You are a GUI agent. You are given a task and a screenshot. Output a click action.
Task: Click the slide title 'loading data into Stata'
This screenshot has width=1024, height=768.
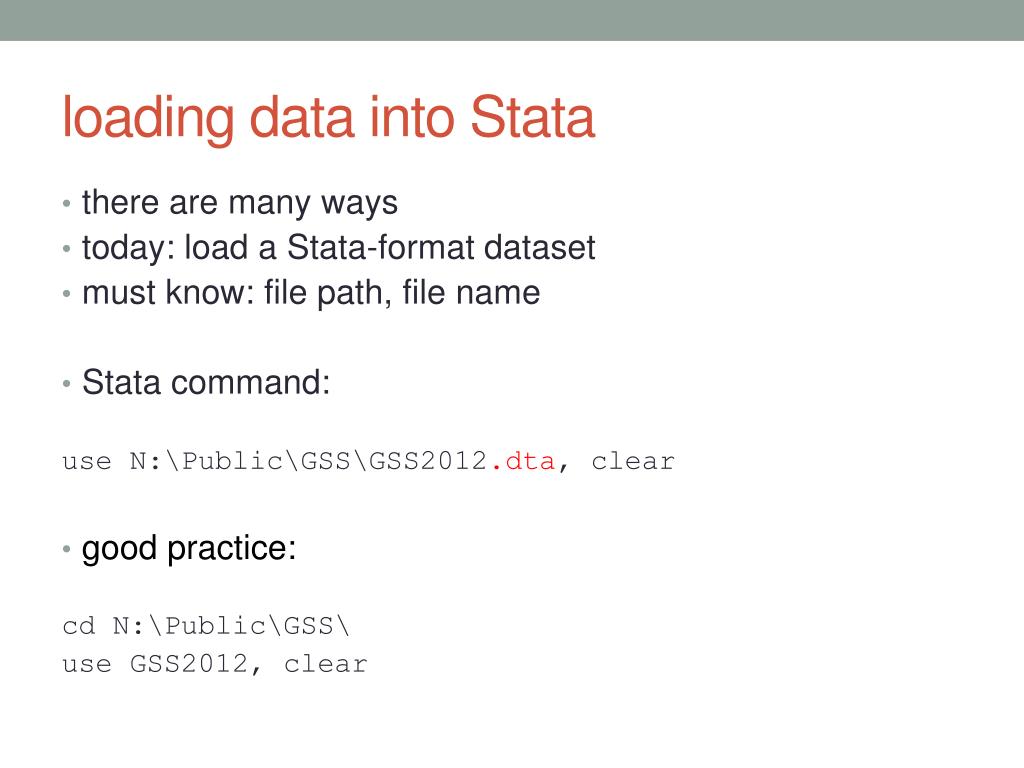coord(328,118)
